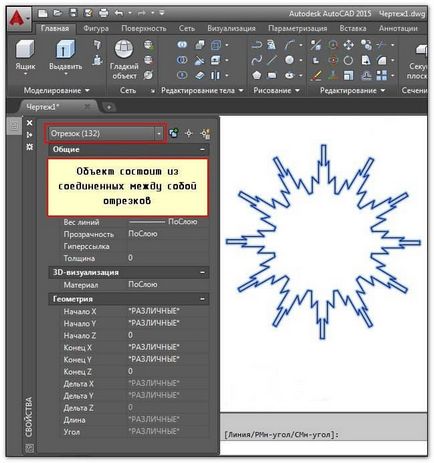Collapse the 3D-визуализация section
Viewport: 434px width, 463px height.
pos(202,272)
